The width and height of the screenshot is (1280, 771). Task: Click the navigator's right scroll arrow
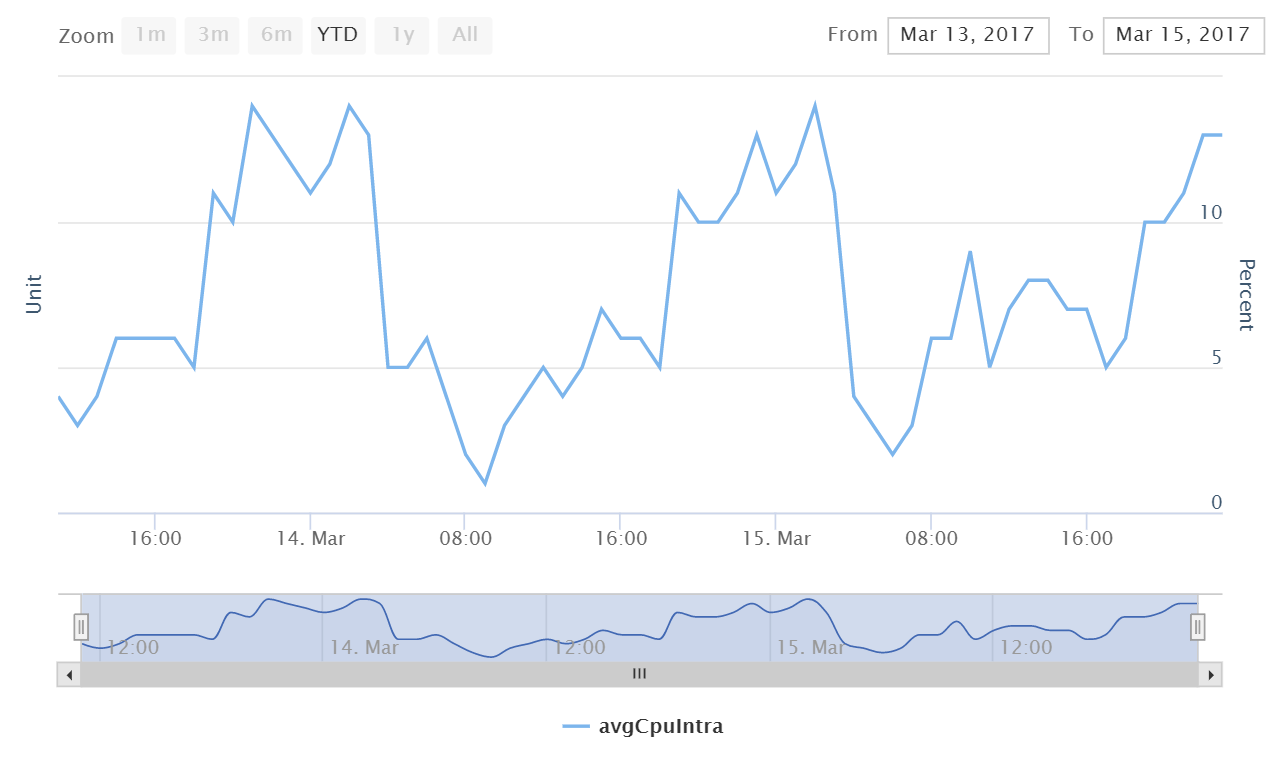1211,675
